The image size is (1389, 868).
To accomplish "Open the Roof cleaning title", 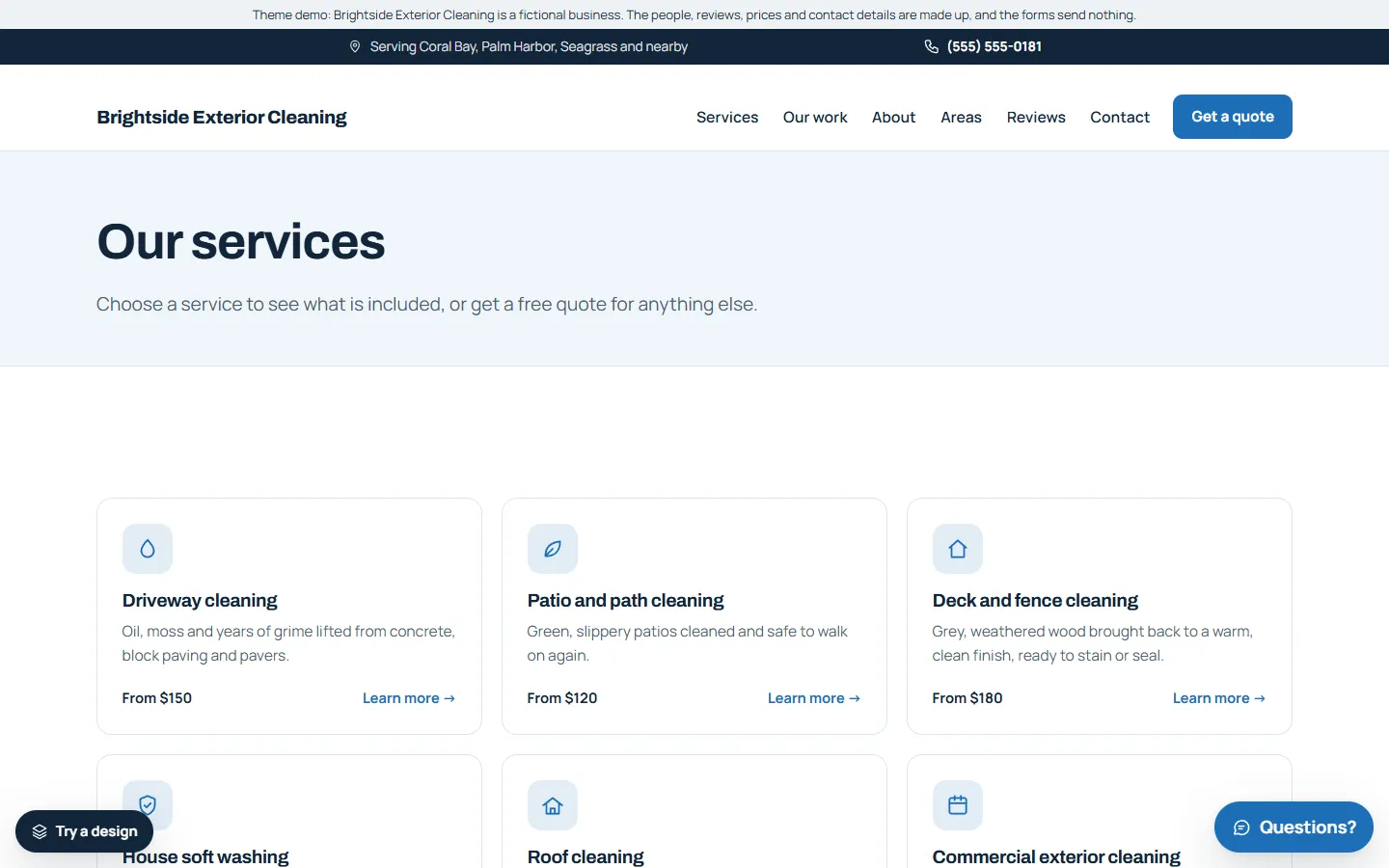I will pyautogui.click(x=586, y=856).
